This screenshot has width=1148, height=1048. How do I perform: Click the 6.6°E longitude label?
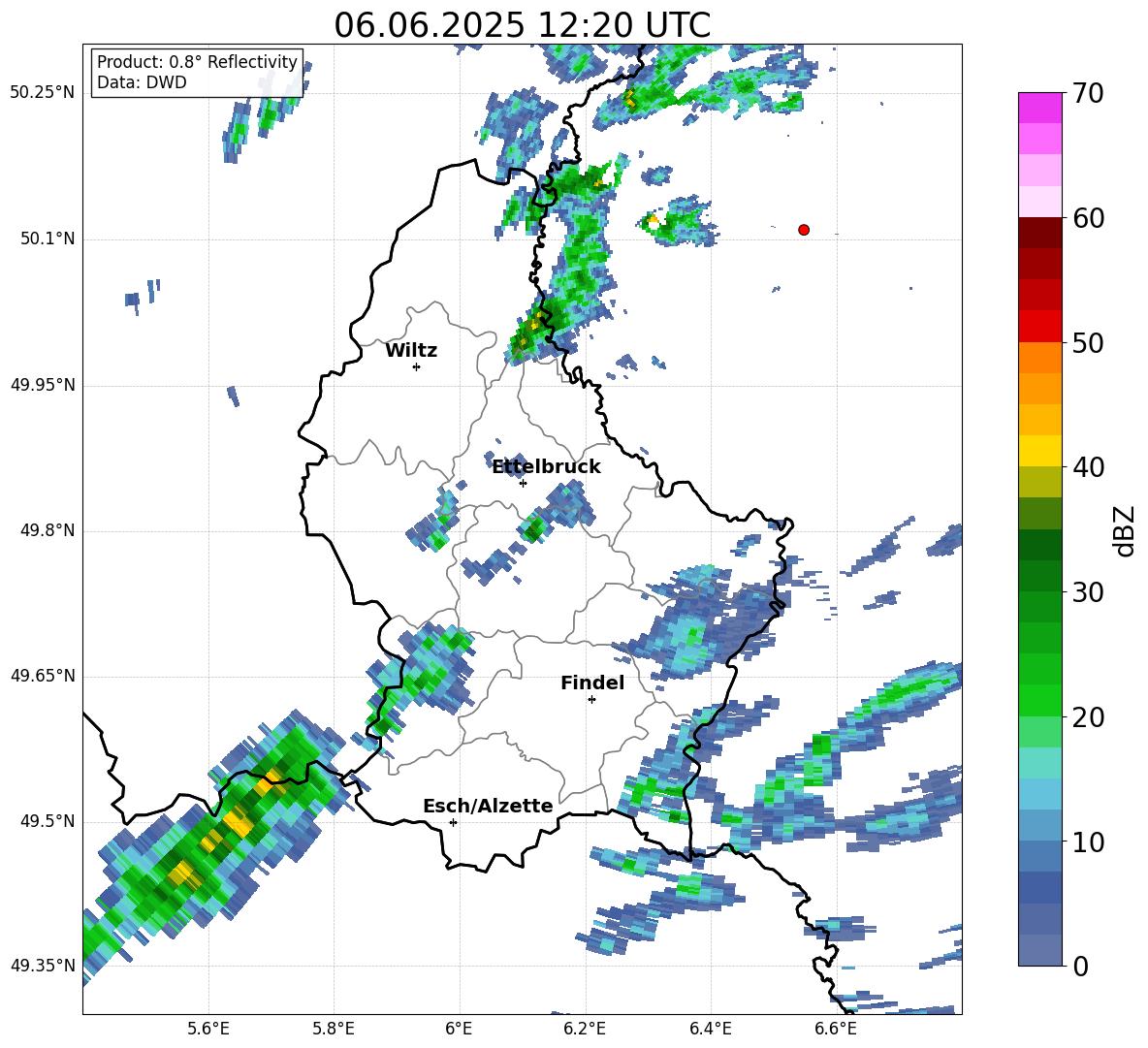tap(836, 1030)
